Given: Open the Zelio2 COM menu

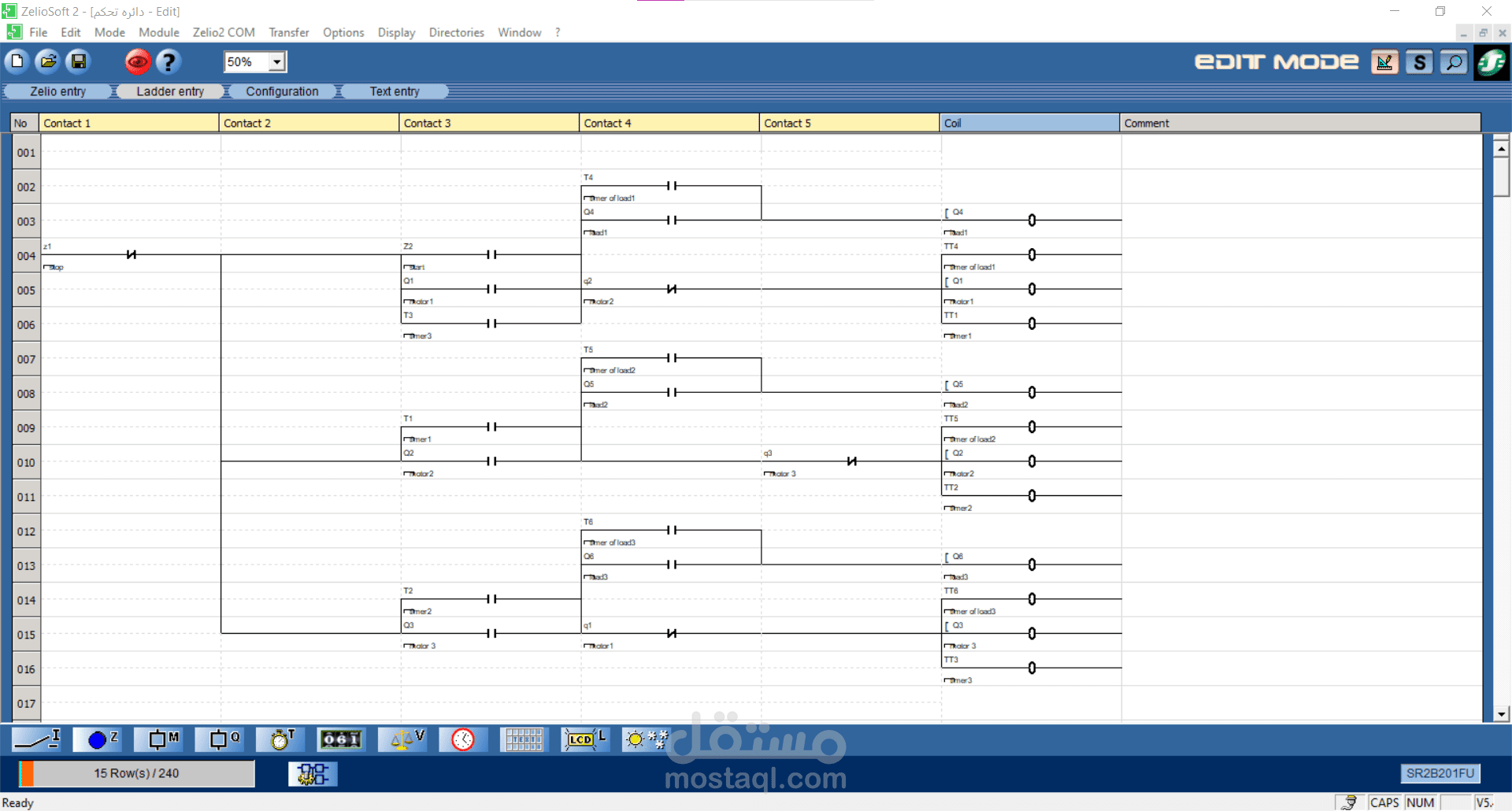Looking at the screenshot, I should point(224,32).
